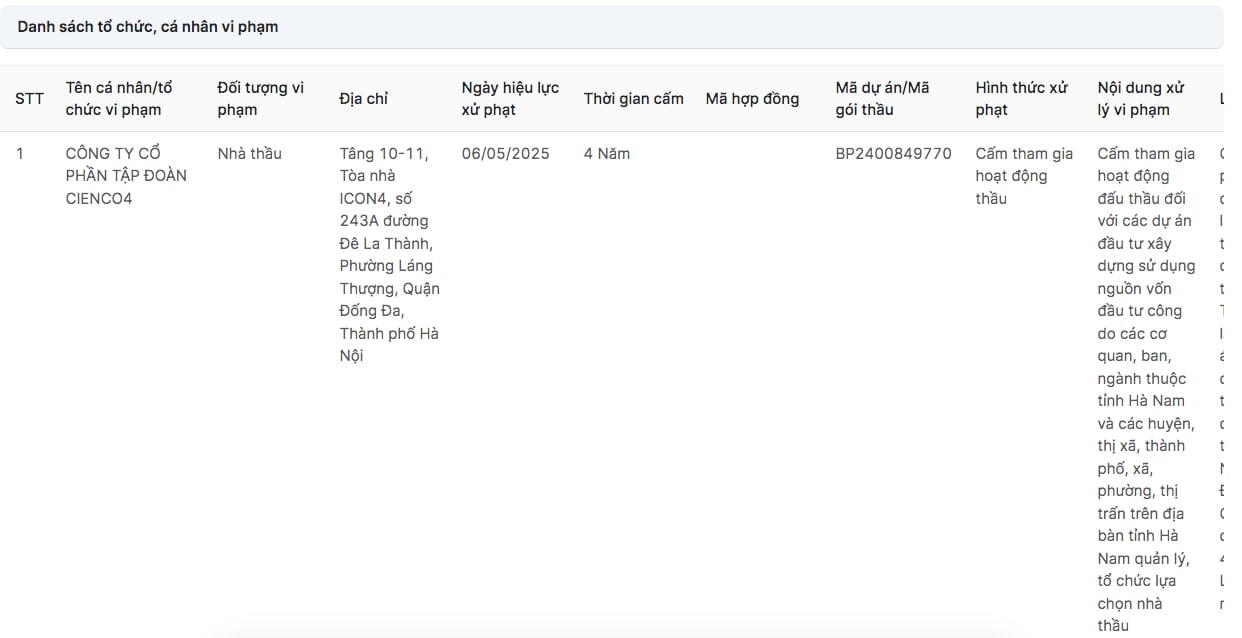Click the "Nhà thầu" cell
1242x638 pixels.
249,154
